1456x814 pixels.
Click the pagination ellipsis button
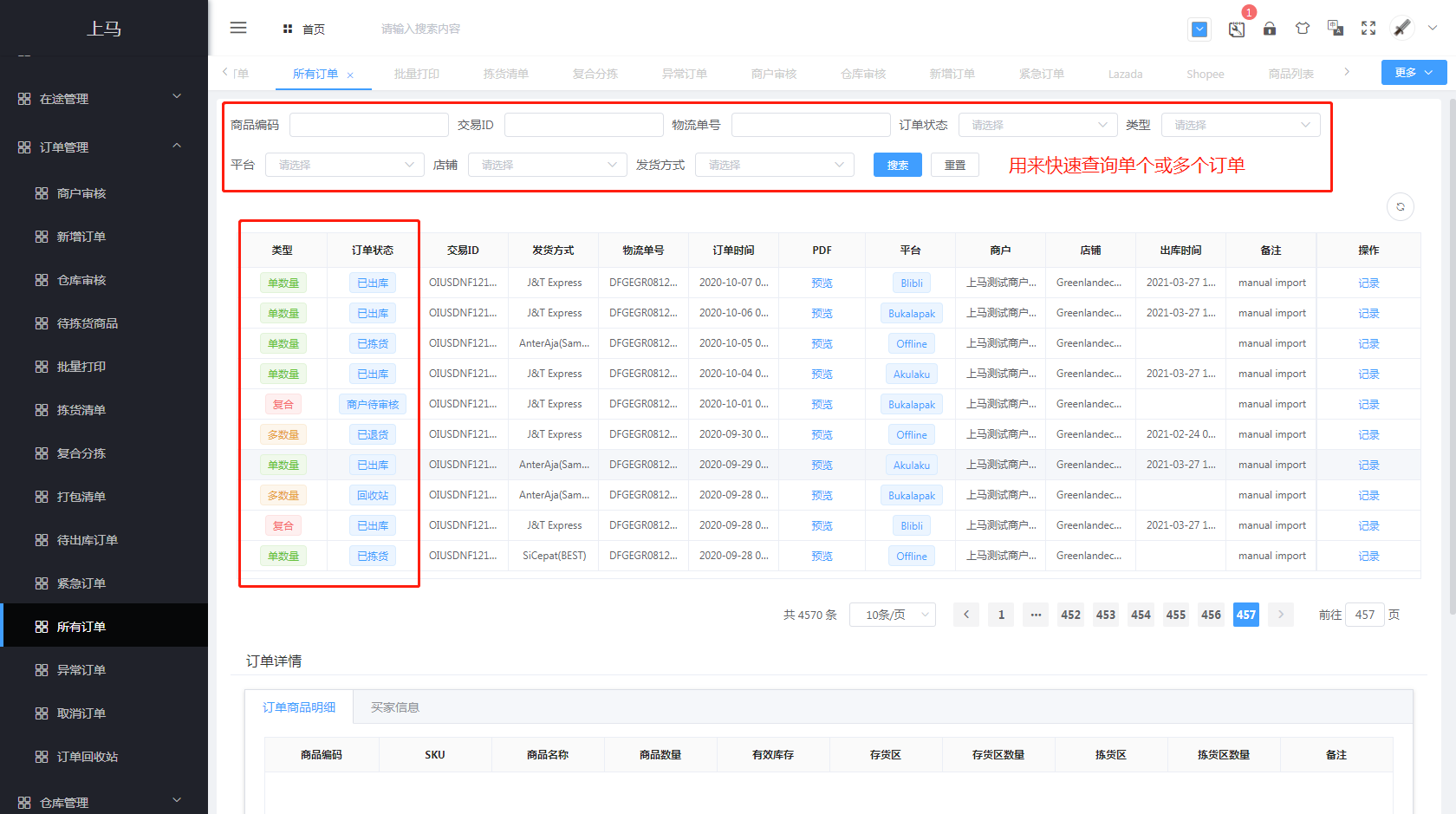coord(1036,615)
